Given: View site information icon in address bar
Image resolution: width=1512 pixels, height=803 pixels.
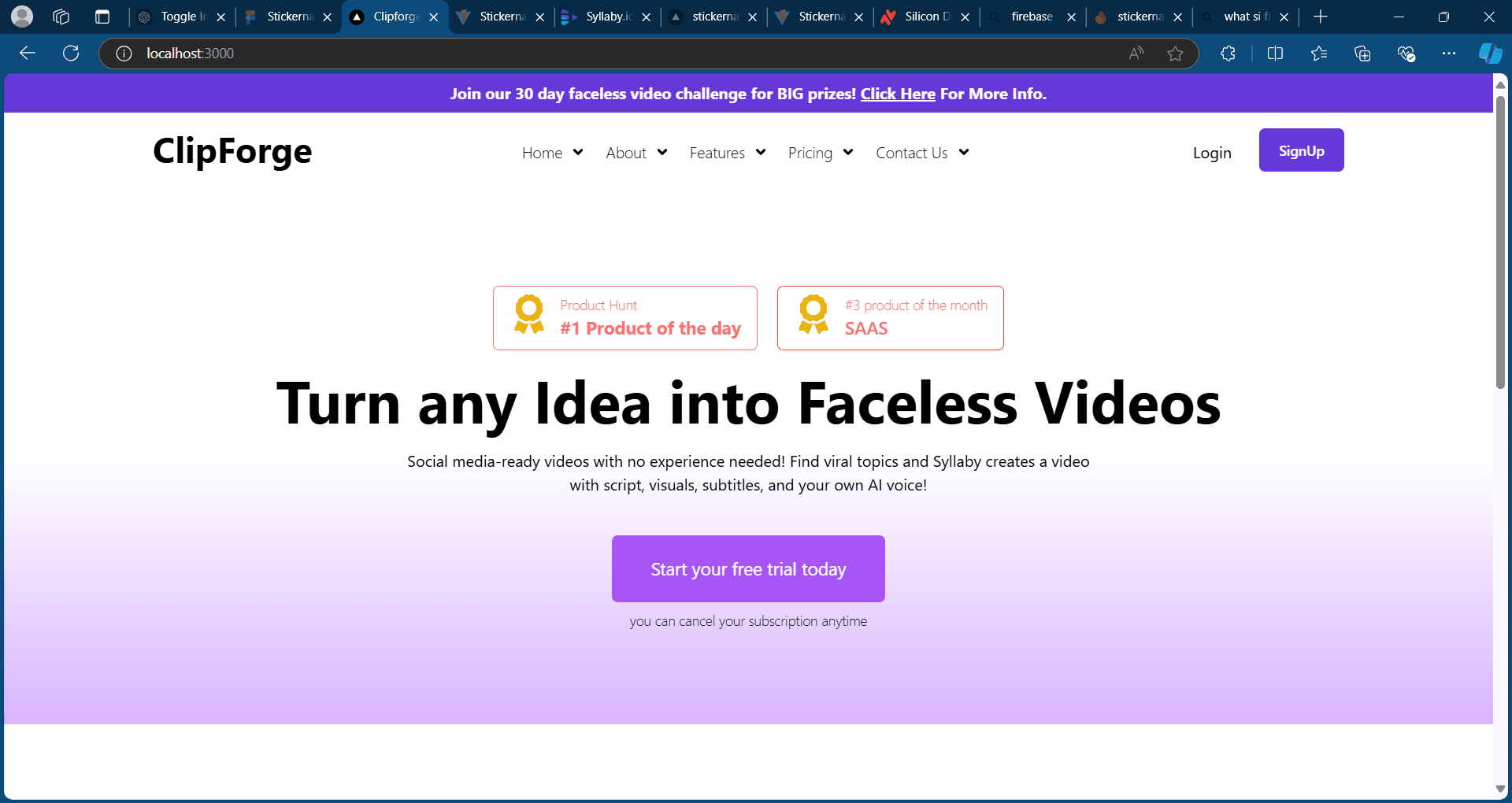Looking at the screenshot, I should pyautogui.click(x=124, y=53).
